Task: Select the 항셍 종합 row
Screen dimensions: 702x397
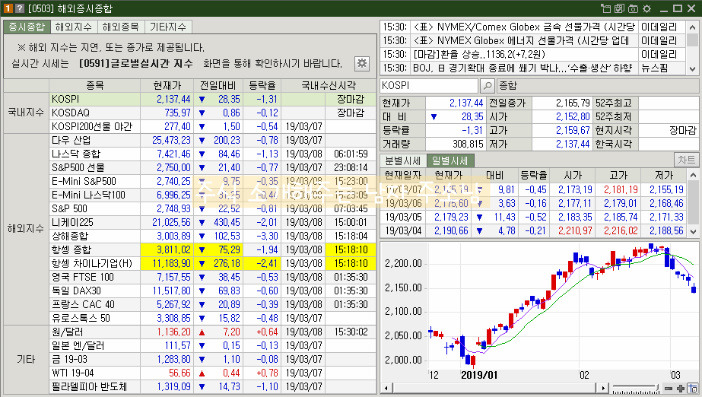Action: (x=213, y=250)
